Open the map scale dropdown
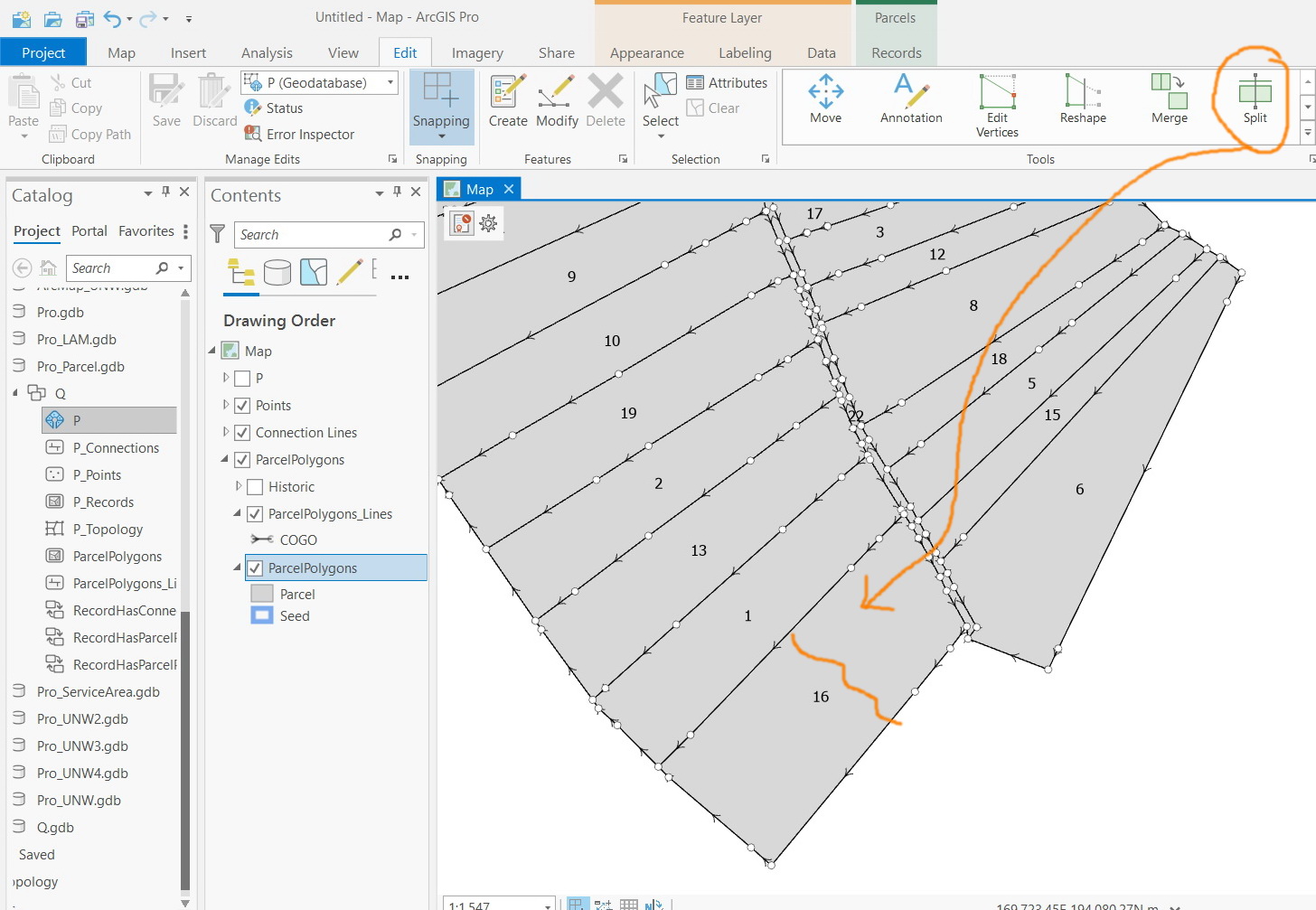The width and height of the screenshot is (1316, 910). [x=548, y=905]
